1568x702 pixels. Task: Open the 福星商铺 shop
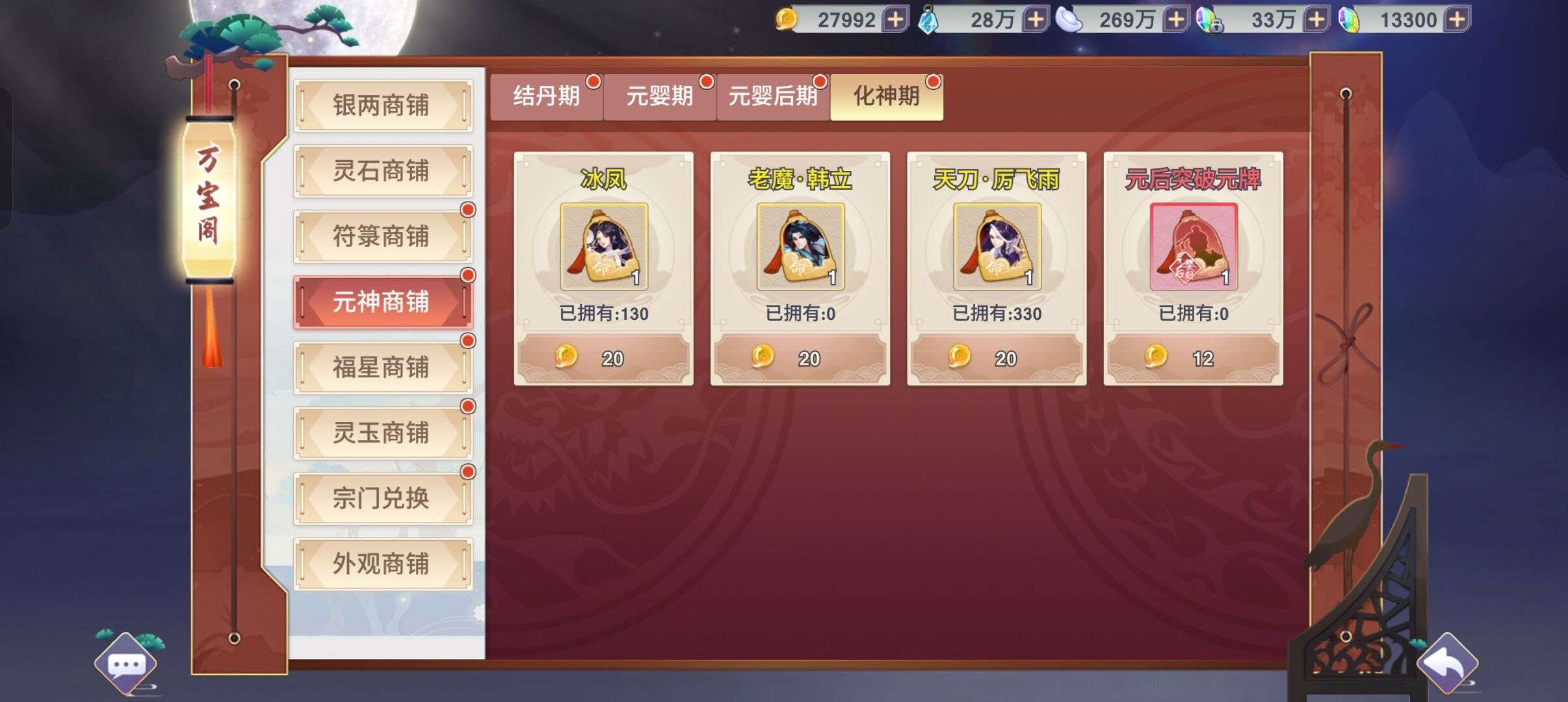click(x=382, y=368)
